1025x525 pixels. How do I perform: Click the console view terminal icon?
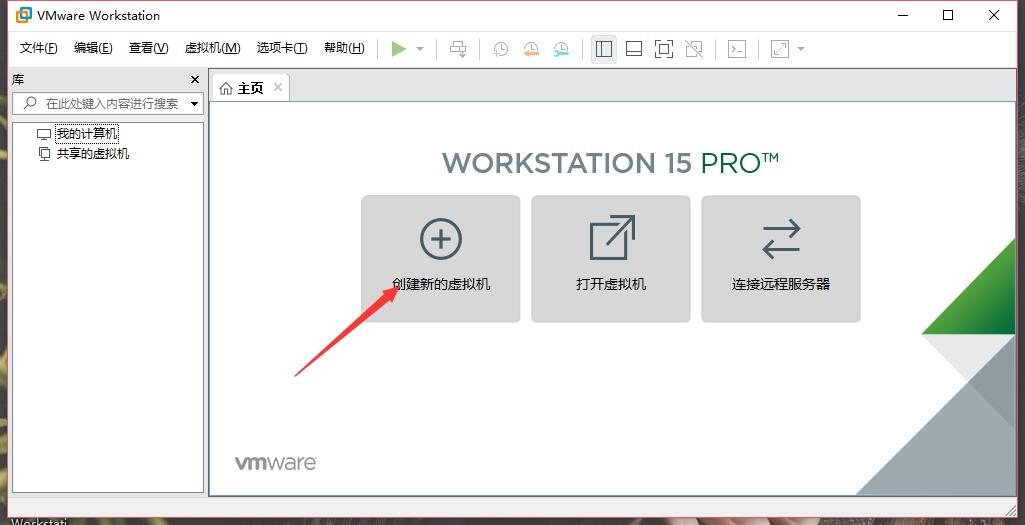point(737,49)
